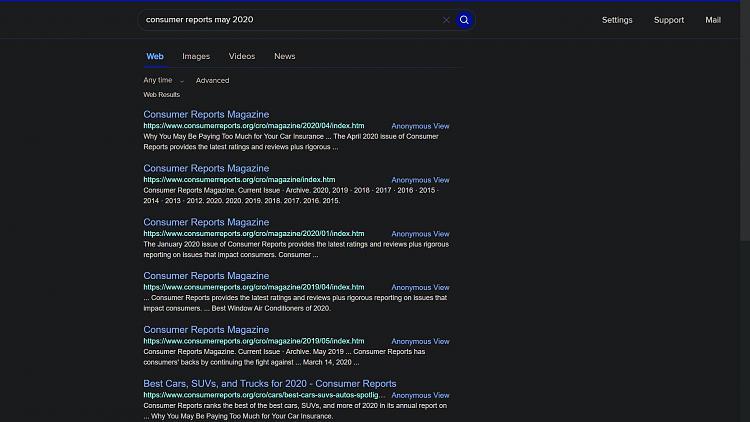Switch to the Videos tab

pos(242,56)
